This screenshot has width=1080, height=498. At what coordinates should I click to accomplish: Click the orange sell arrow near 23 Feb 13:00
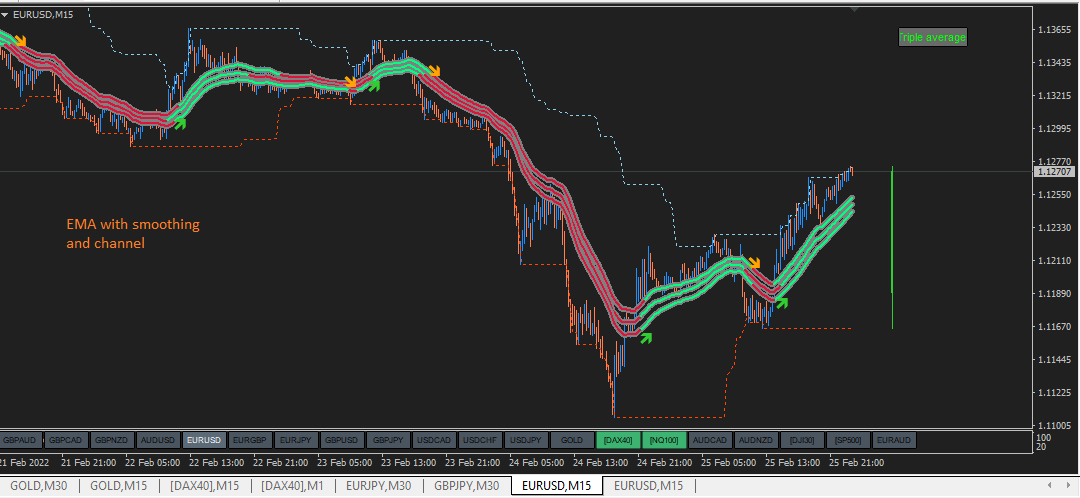(435, 70)
